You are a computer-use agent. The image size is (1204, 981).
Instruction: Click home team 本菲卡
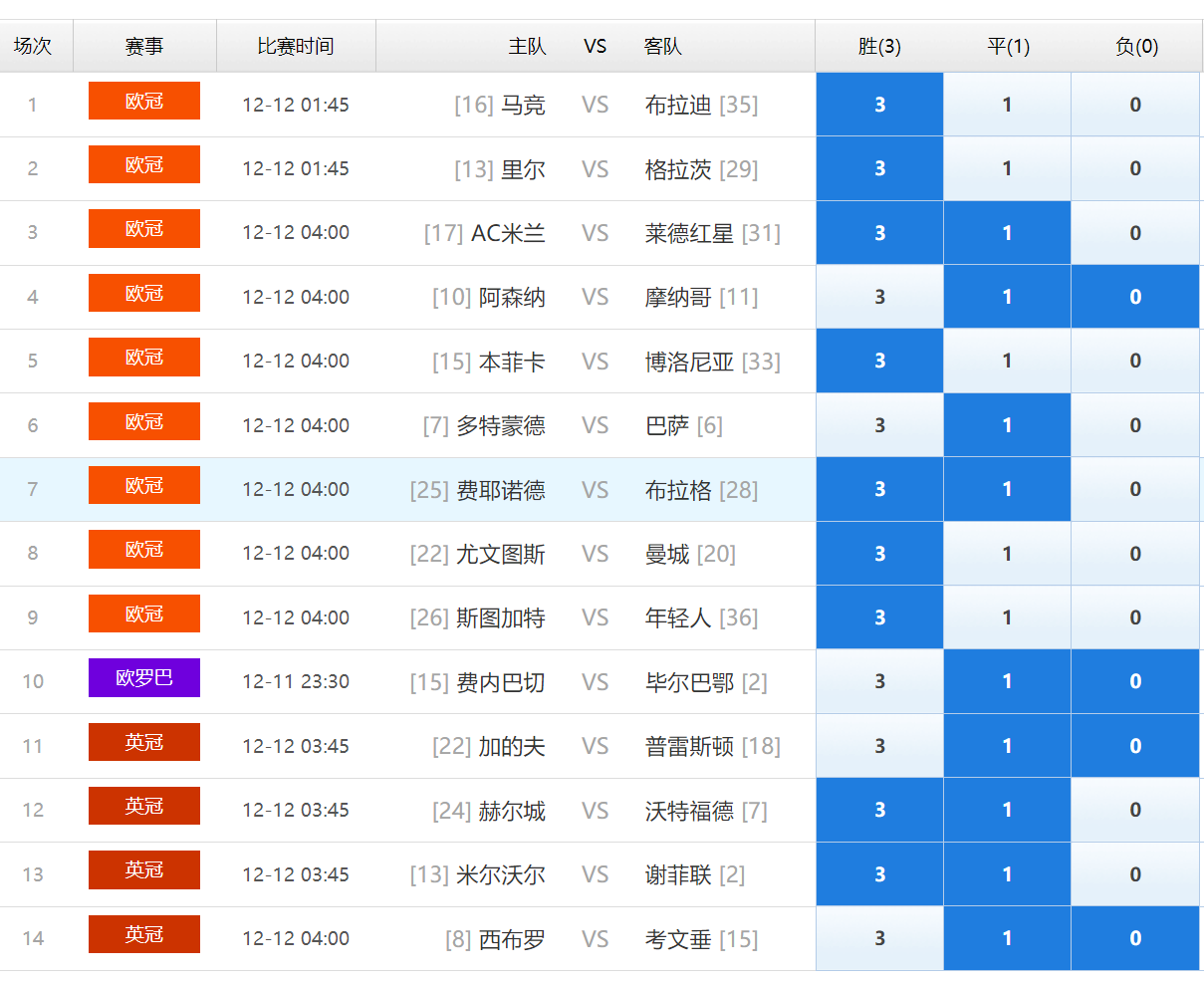point(512,362)
